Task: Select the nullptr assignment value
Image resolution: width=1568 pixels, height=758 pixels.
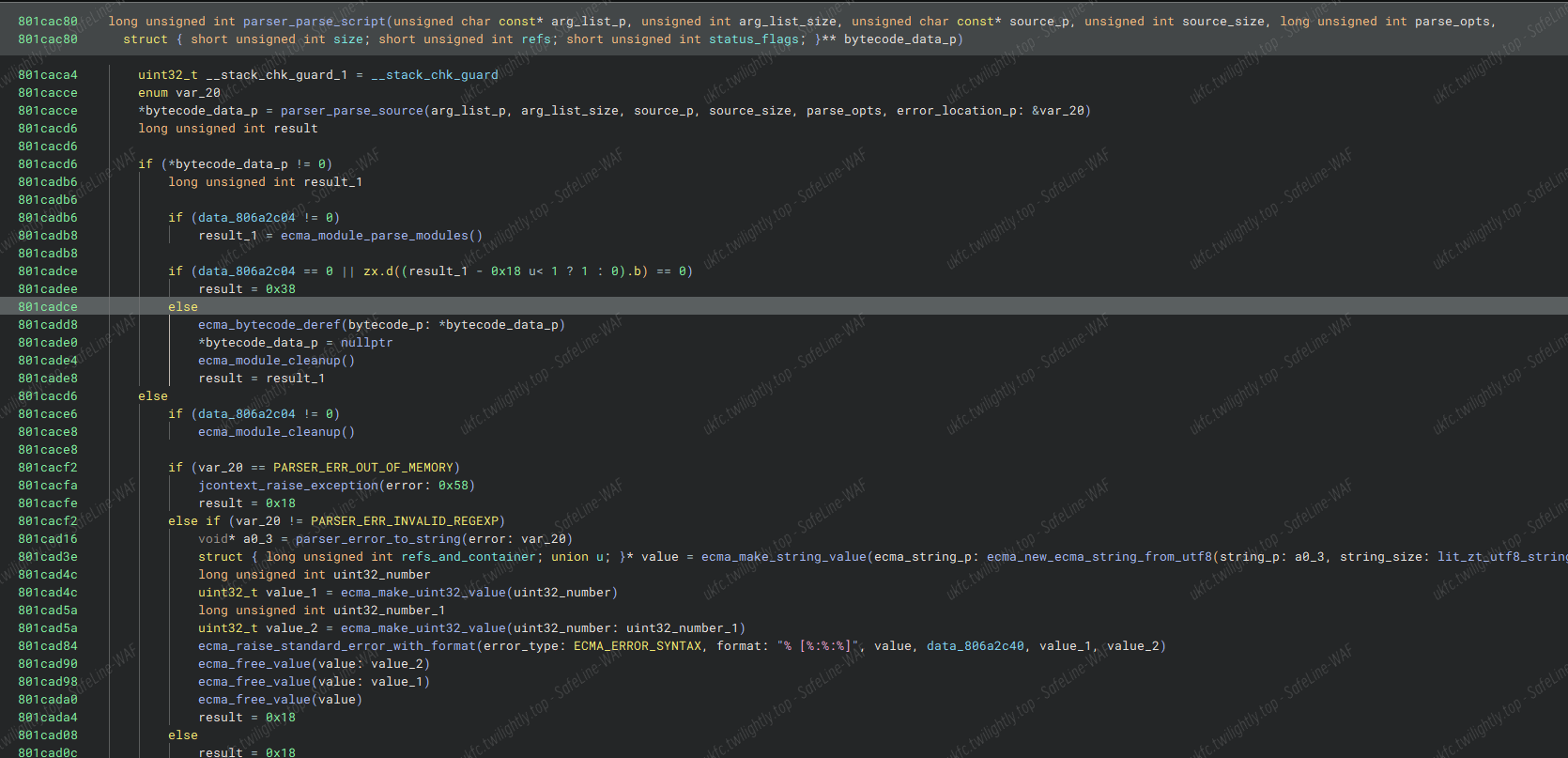Action: [x=366, y=343]
